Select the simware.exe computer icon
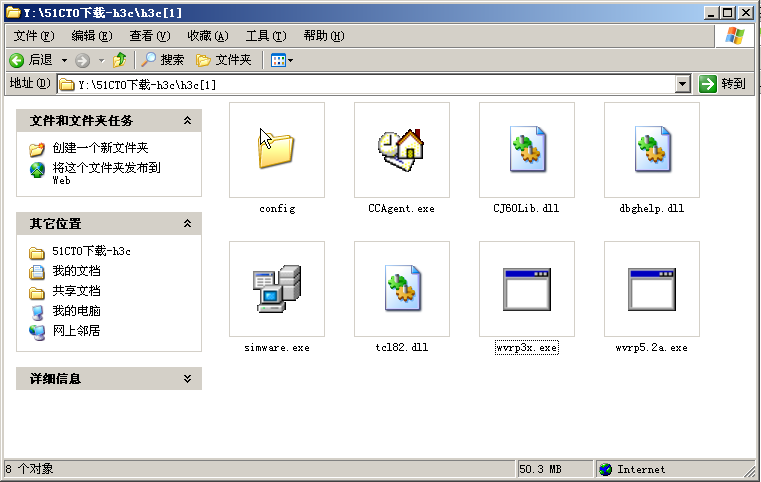The width and height of the screenshot is (761, 482). click(277, 289)
